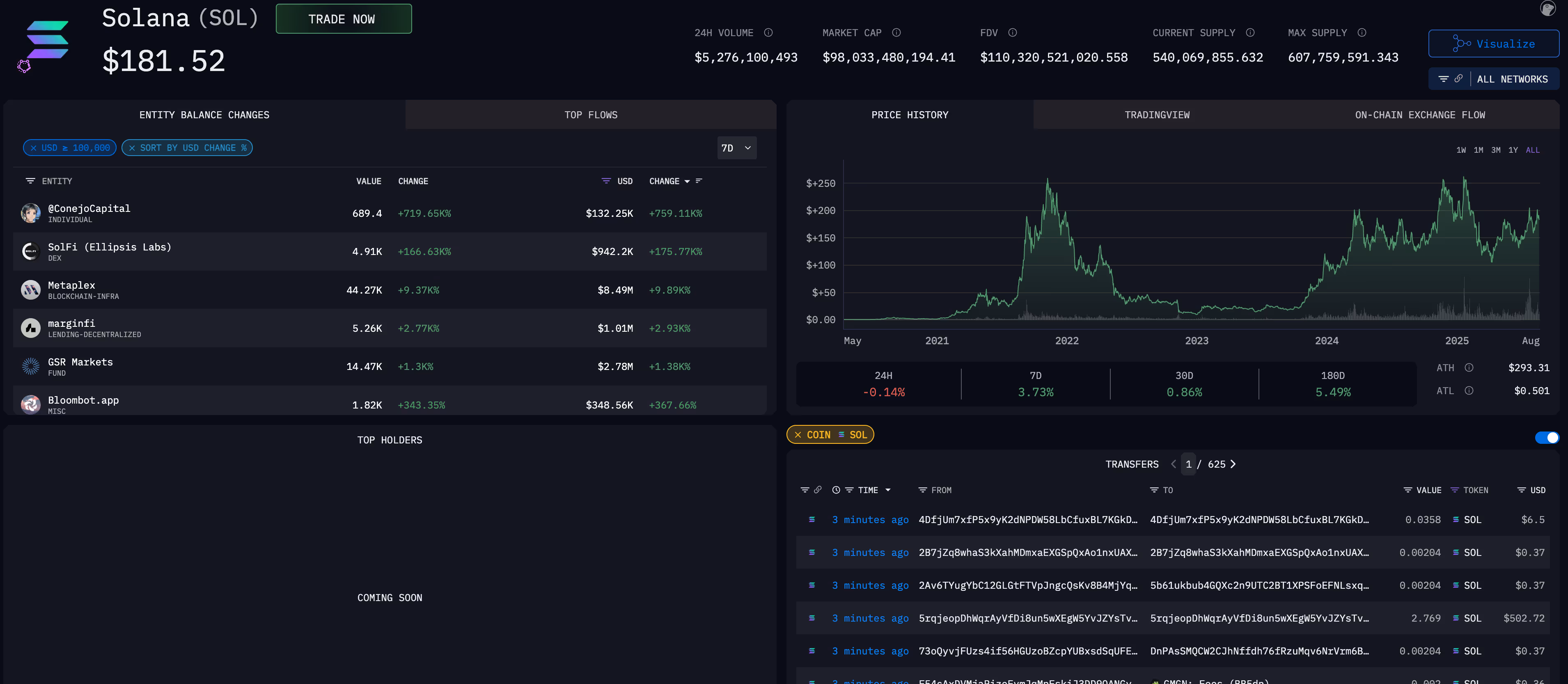Screen dimensions: 1568x684
Task: Click the info icon beside ATH
Action: 1469,367
